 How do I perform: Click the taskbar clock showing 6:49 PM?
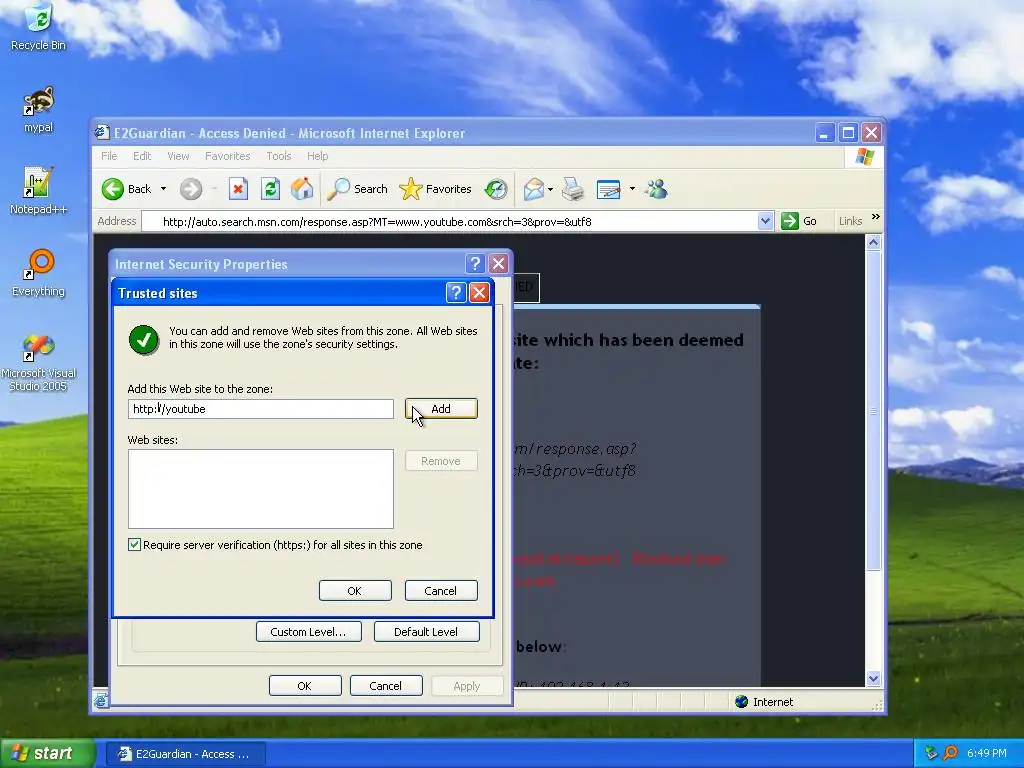point(987,754)
